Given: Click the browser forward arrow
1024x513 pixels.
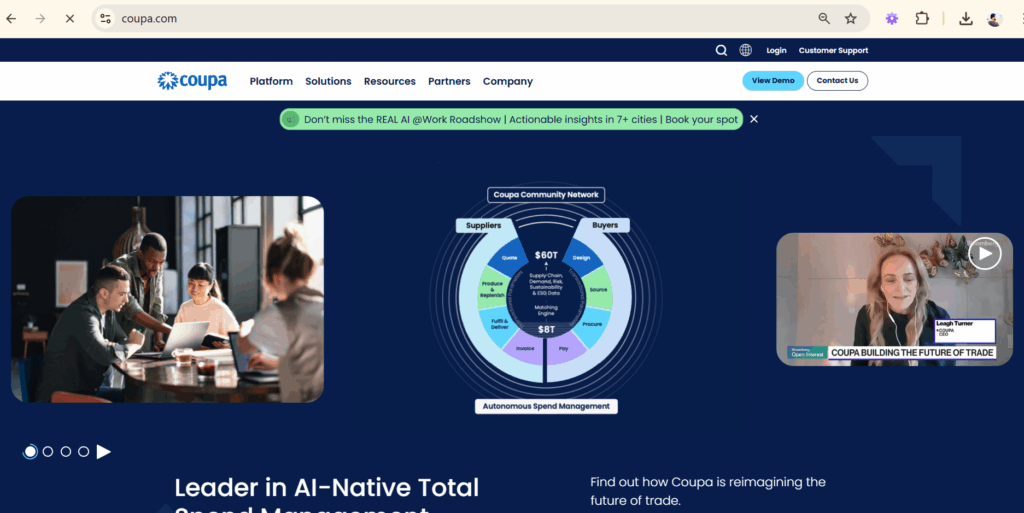Looking at the screenshot, I should (40, 19).
